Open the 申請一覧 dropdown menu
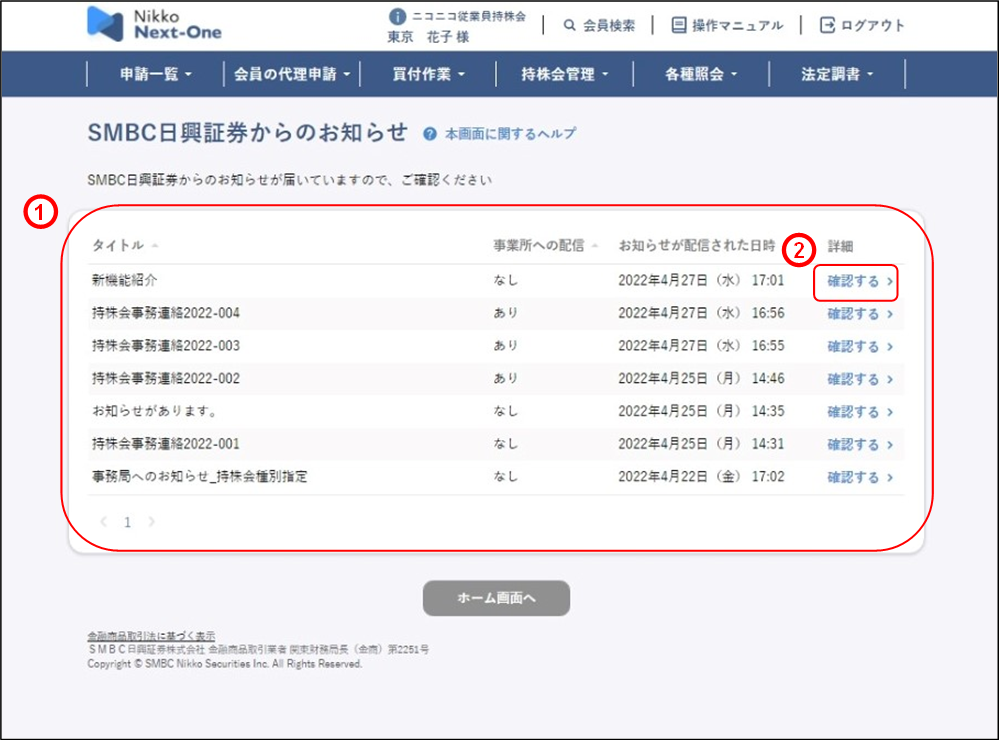This screenshot has height=741, width=1000. coord(156,74)
